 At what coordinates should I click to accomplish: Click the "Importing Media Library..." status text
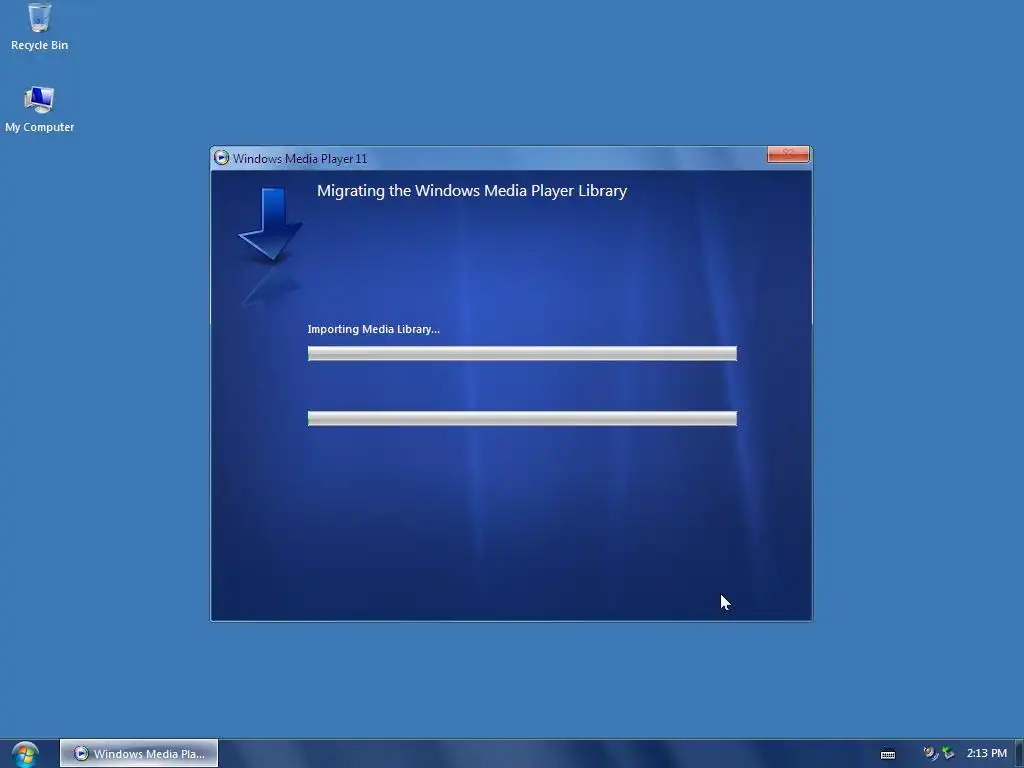(x=374, y=329)
